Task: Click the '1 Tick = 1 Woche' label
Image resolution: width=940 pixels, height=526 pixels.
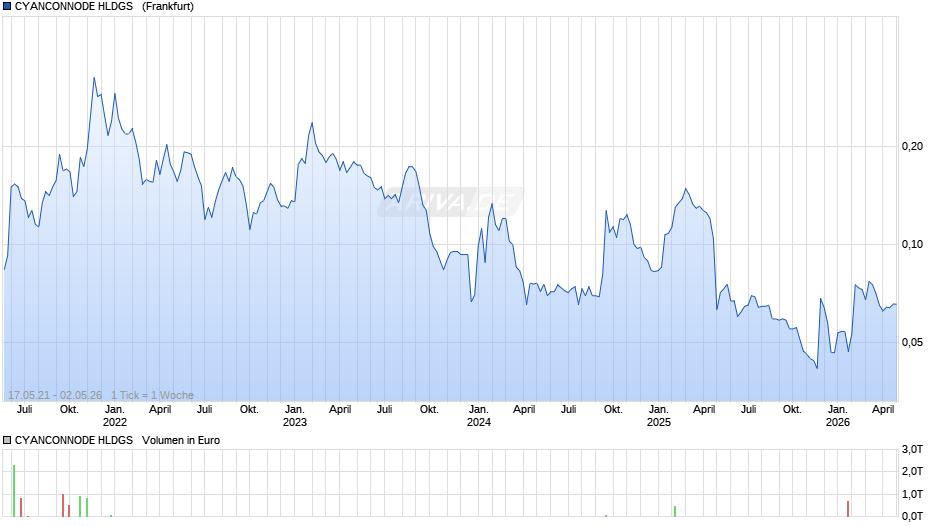Action: click(x=152, y=395)
